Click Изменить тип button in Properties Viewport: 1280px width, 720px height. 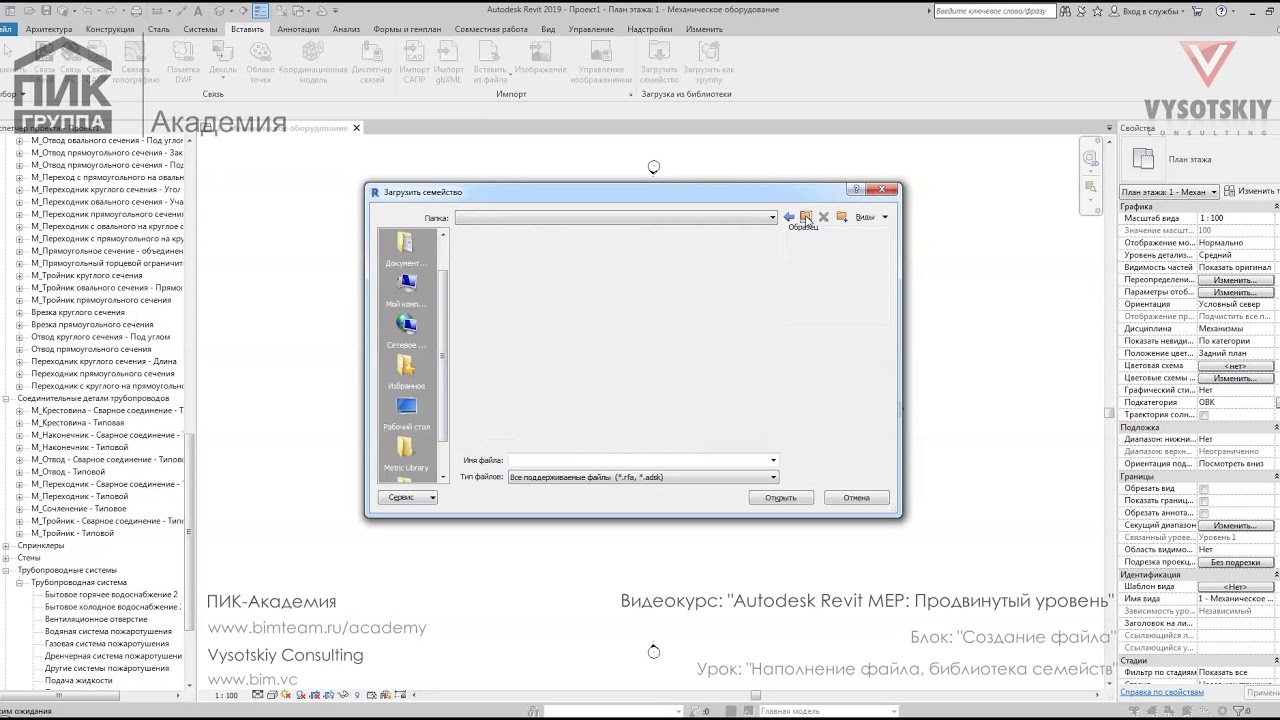(x=1250, y=191)
